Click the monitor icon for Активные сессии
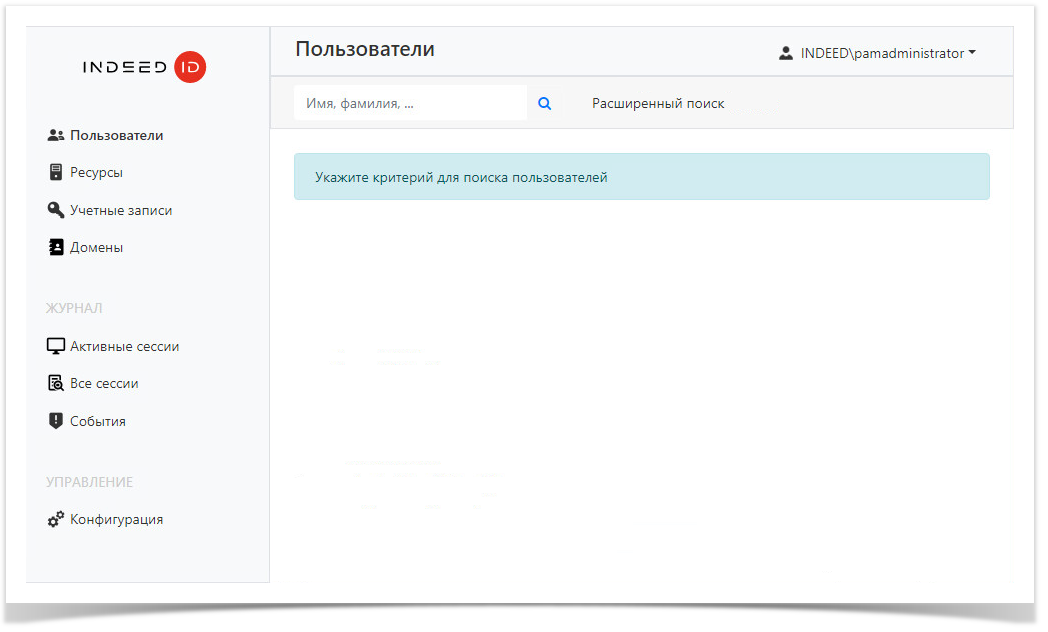1048x632 pixels. point(56,346)
